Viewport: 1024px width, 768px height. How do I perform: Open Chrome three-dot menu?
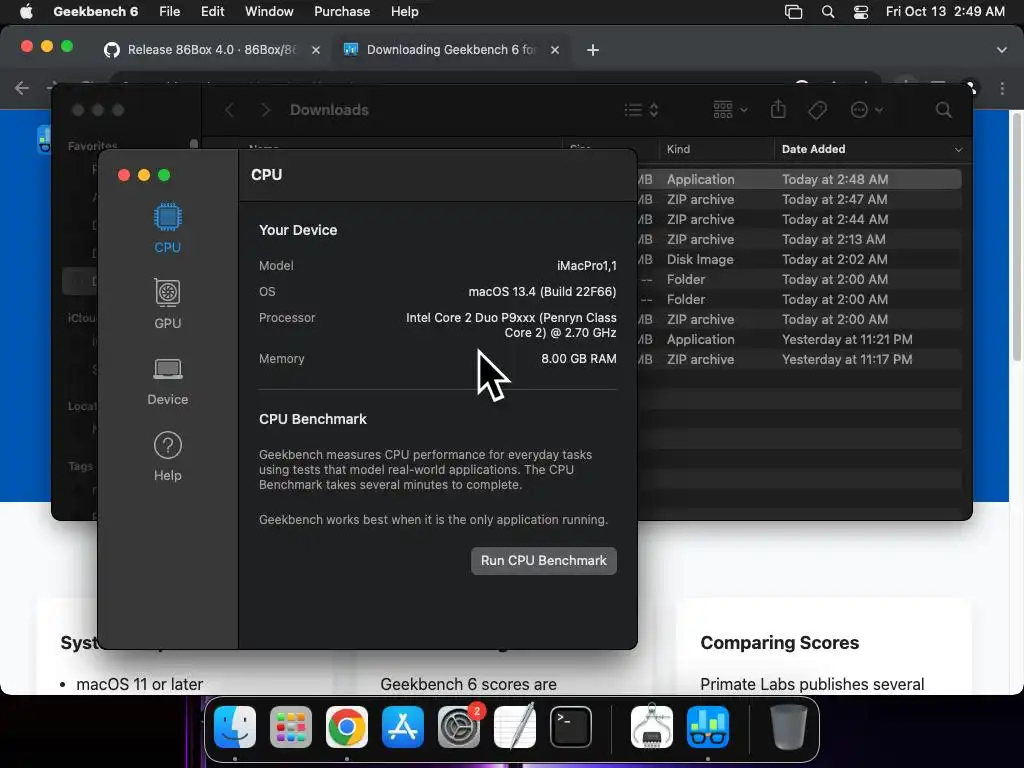tap(1002, 88)
